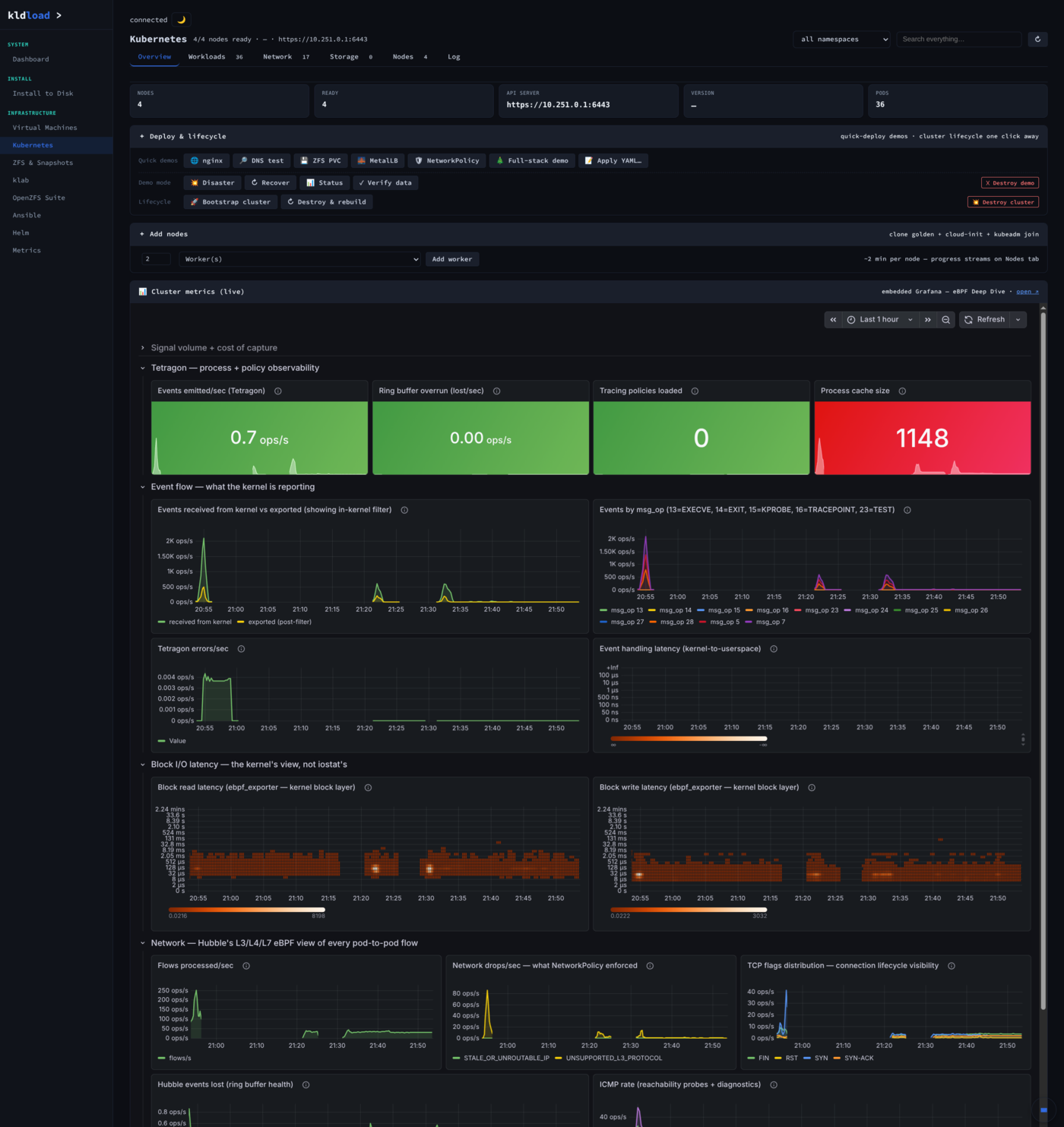The image size is (1064, 1127).
Task: Deploy the MetalLB quick demo
Action: (x=378, y=160)
